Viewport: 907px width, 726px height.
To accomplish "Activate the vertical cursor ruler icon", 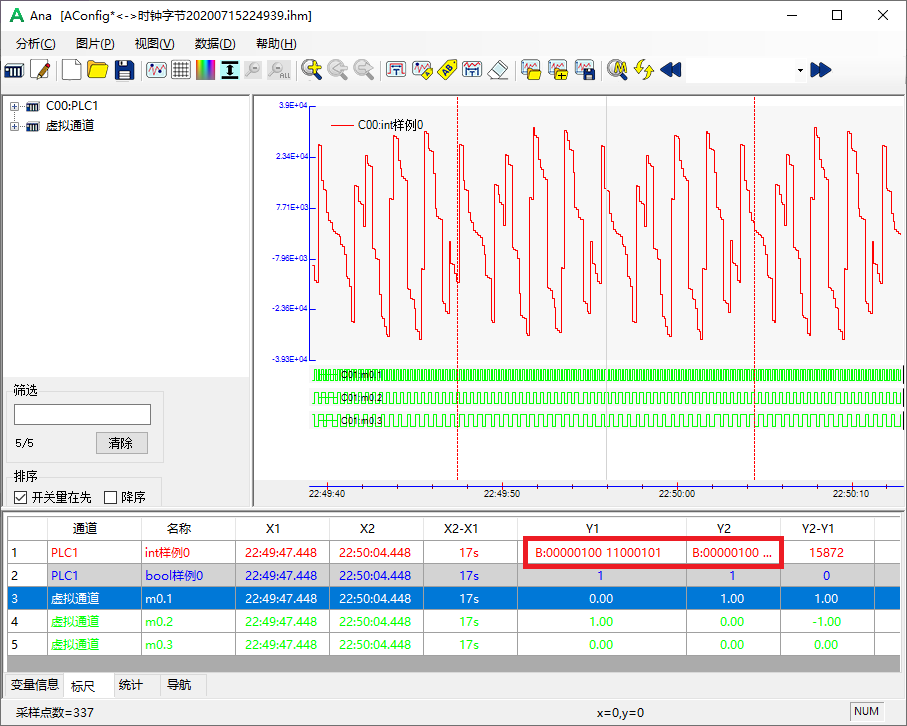I will tap(228, 70).
